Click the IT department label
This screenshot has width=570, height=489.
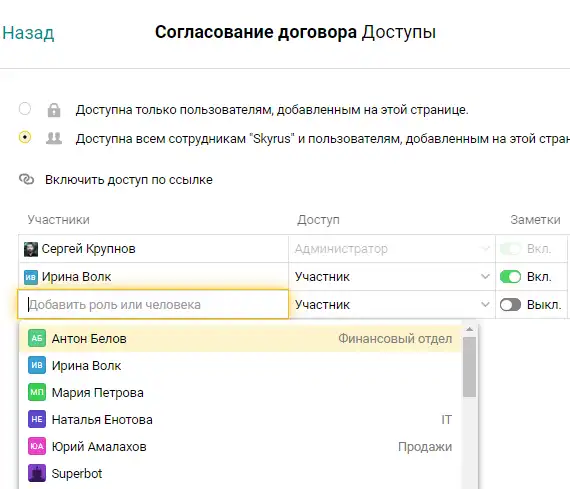point(447,420)
